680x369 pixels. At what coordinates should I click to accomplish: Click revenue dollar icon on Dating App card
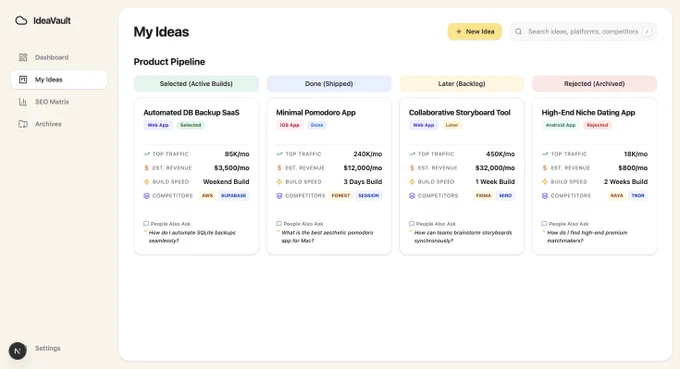(x=545, y=168)
